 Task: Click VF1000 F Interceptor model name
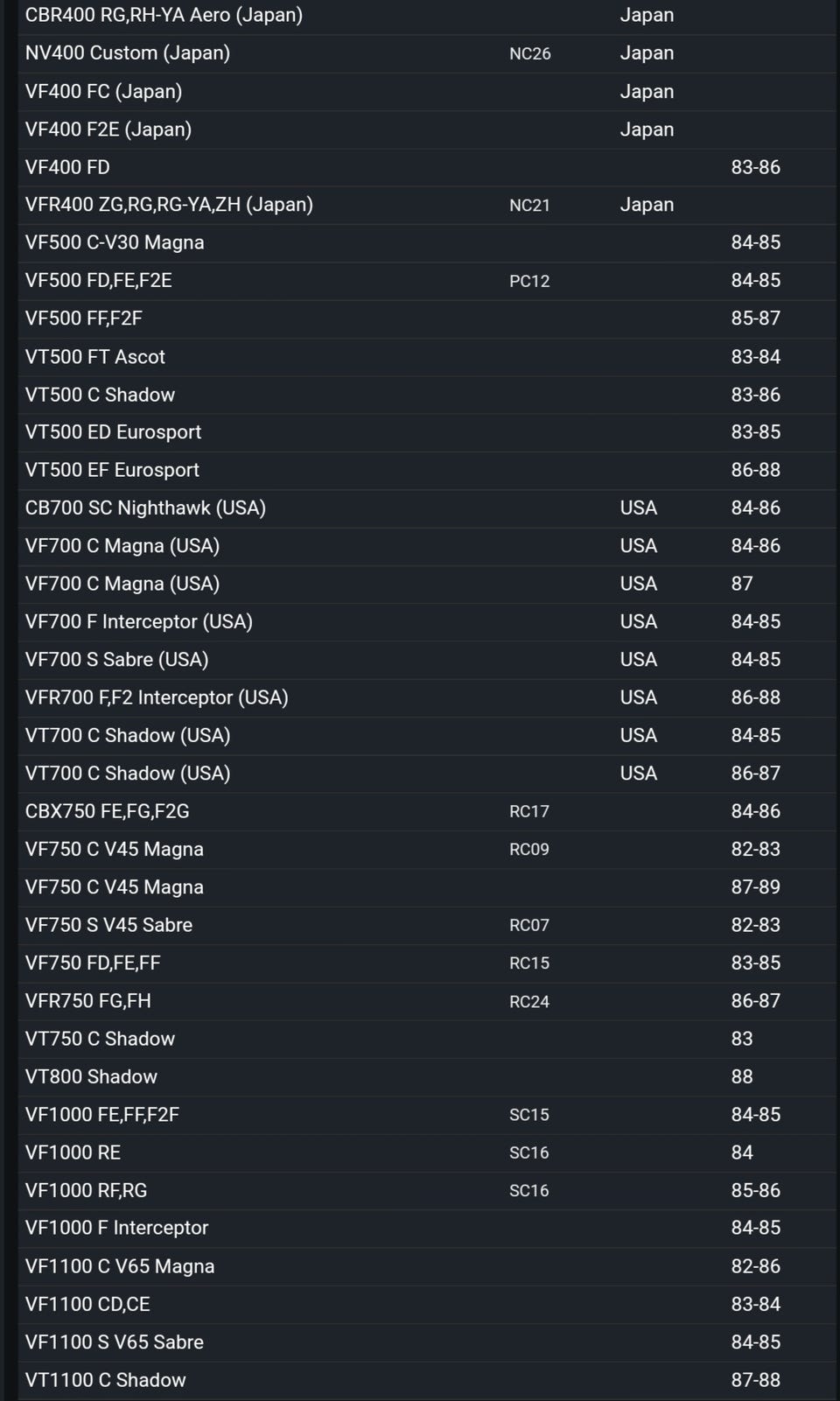tap(116, 1229)
